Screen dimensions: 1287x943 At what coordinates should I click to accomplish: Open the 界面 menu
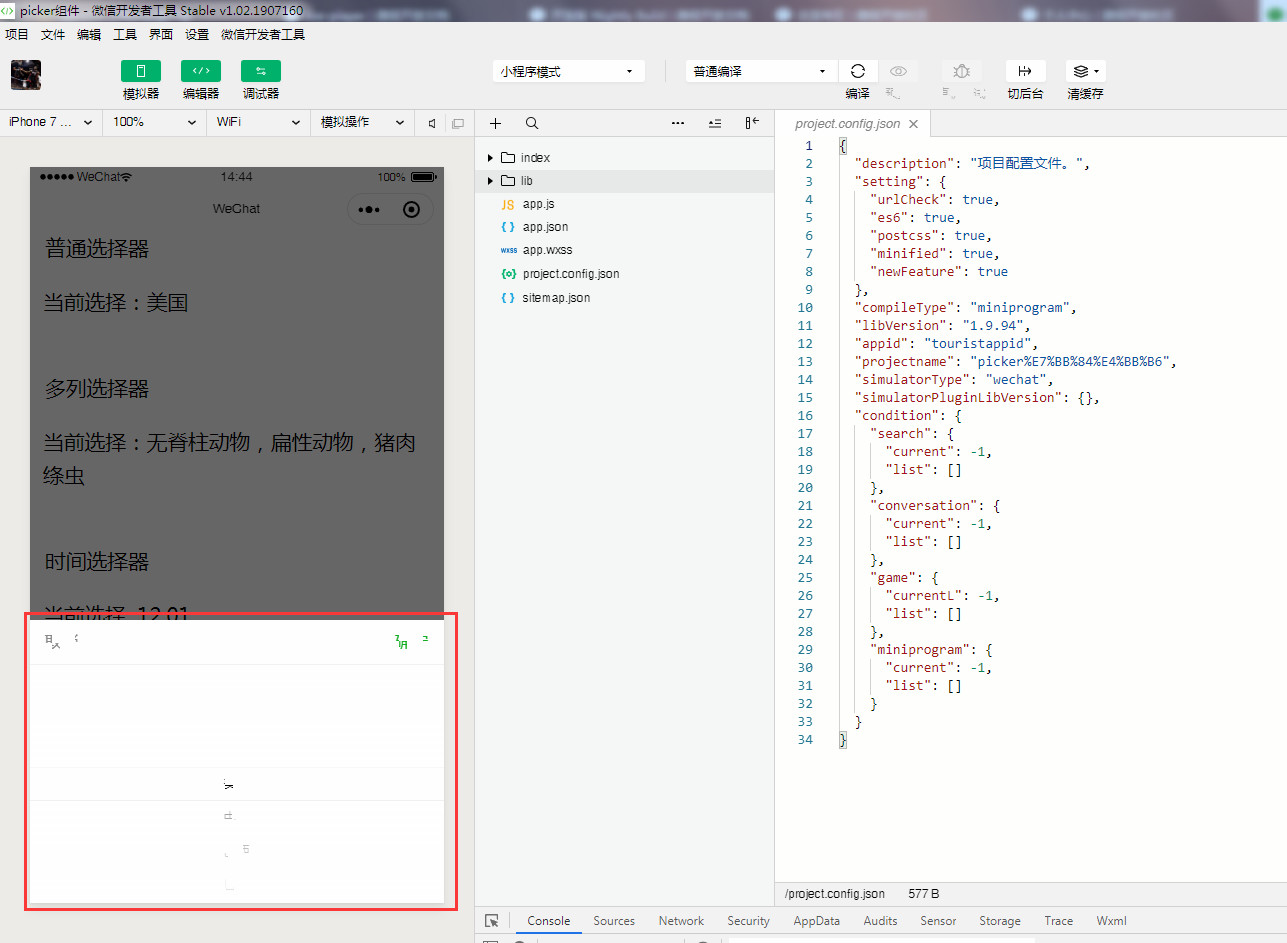(161, 34)
